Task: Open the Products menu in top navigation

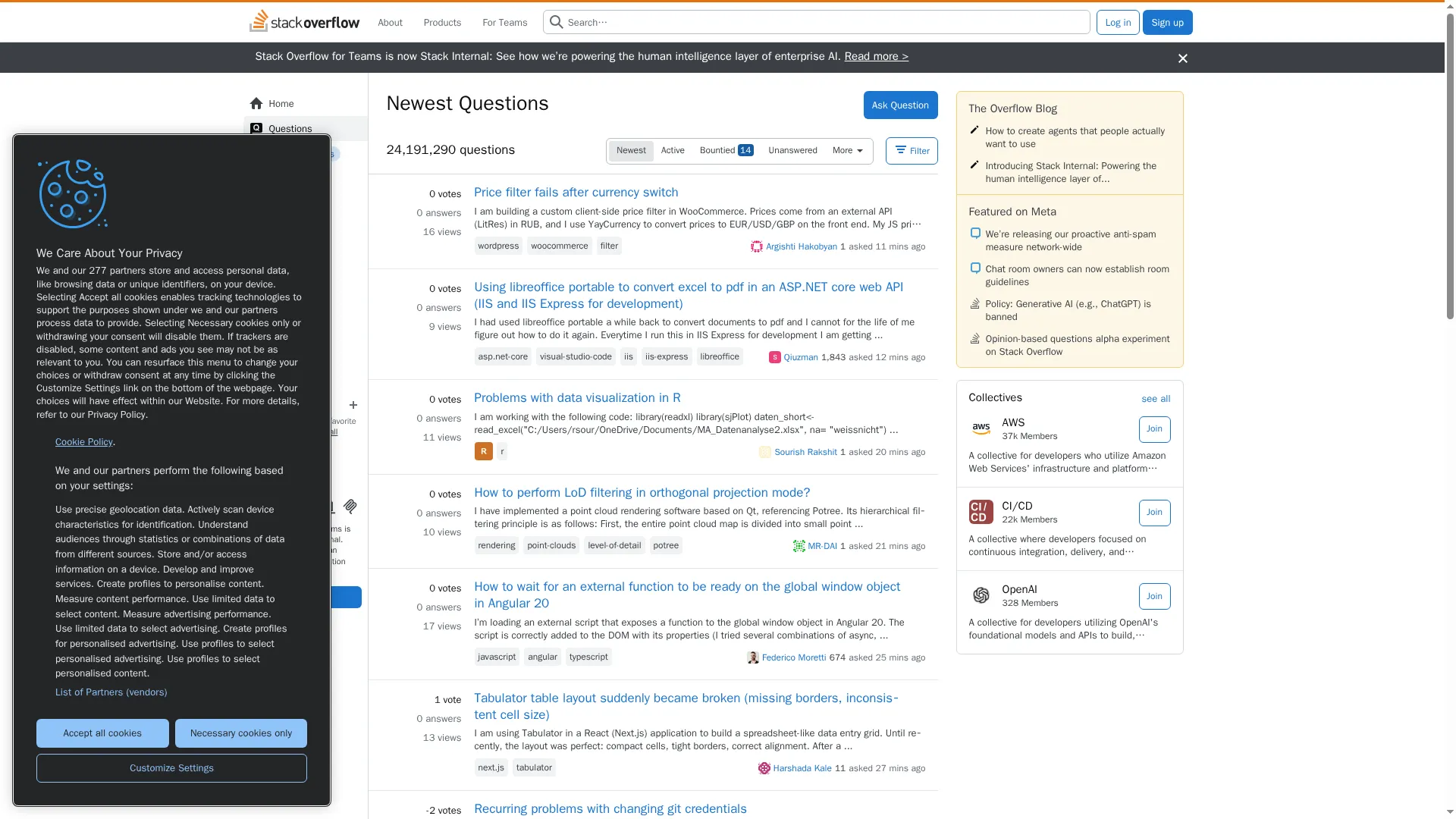Action: [441, 22]
